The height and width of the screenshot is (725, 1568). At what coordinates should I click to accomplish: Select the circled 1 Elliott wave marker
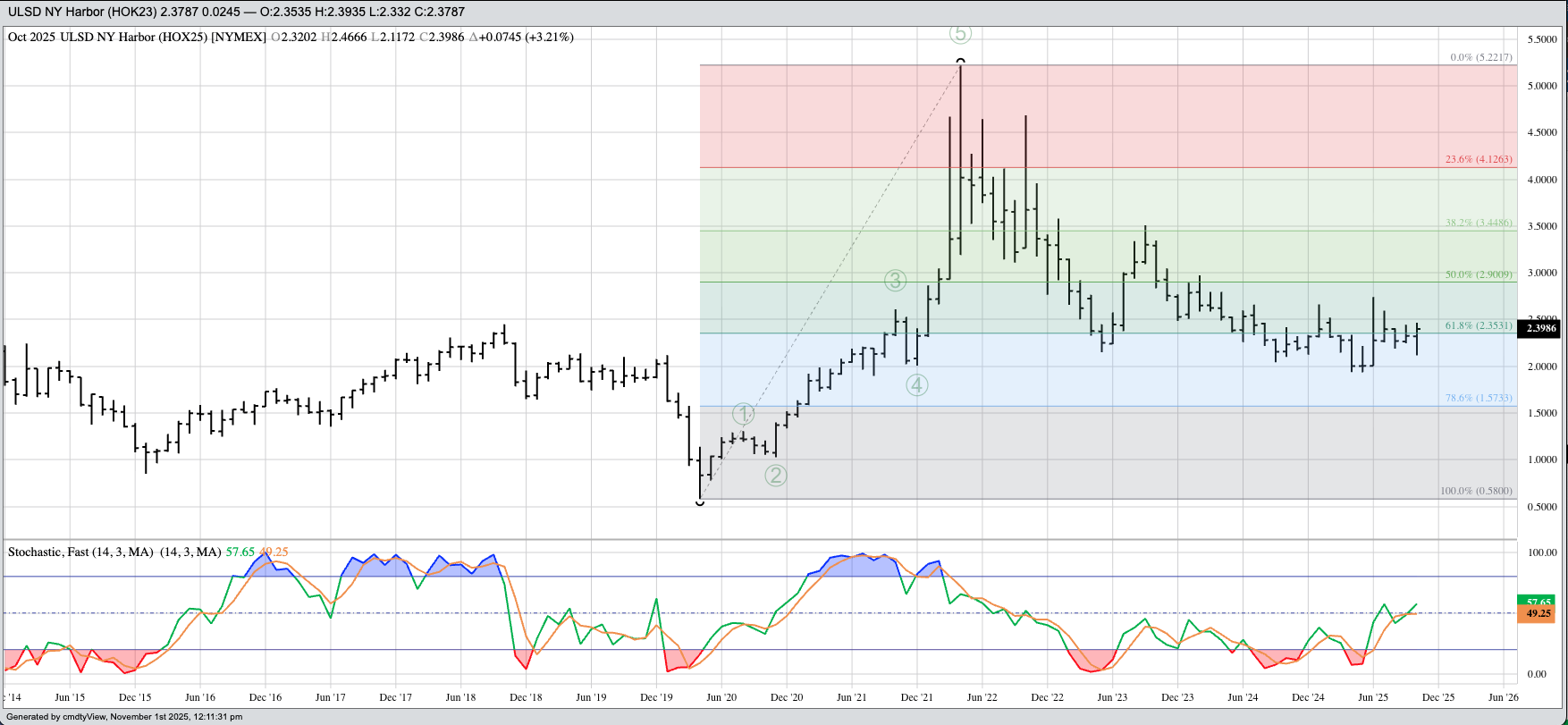click(744, 414)
